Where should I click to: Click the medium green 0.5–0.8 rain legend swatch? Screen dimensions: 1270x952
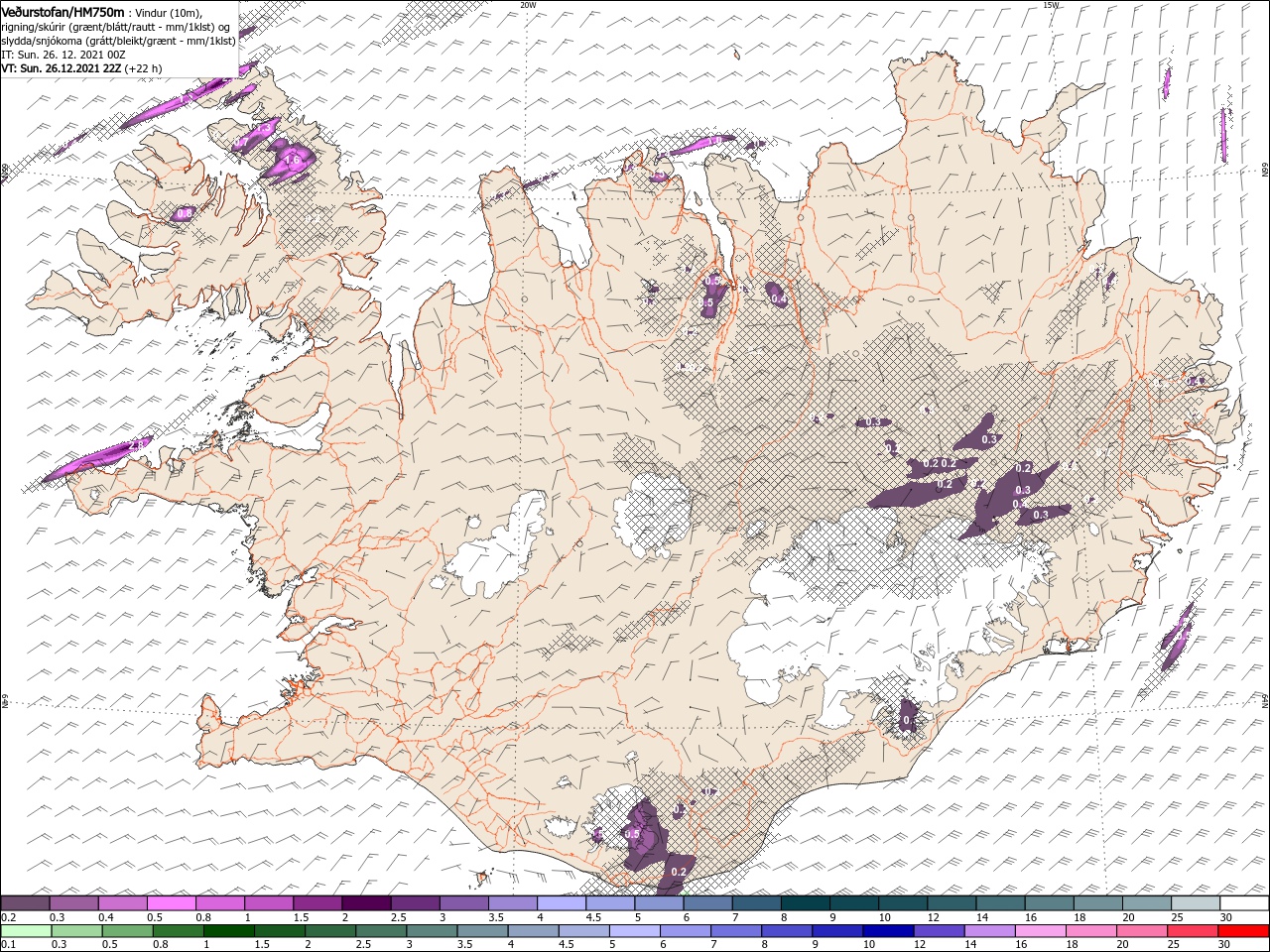click(127, 931)
